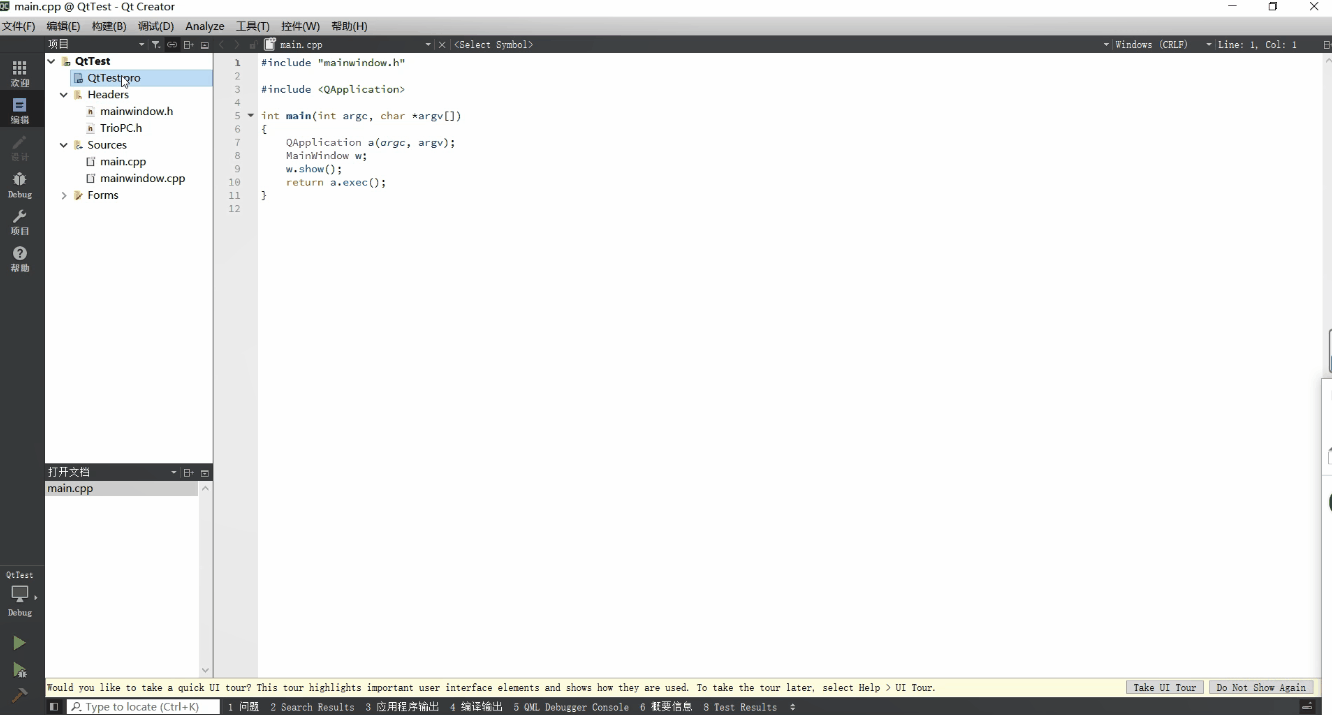
Task: Click Do Not Show Again button
Action: (1261, 688)
